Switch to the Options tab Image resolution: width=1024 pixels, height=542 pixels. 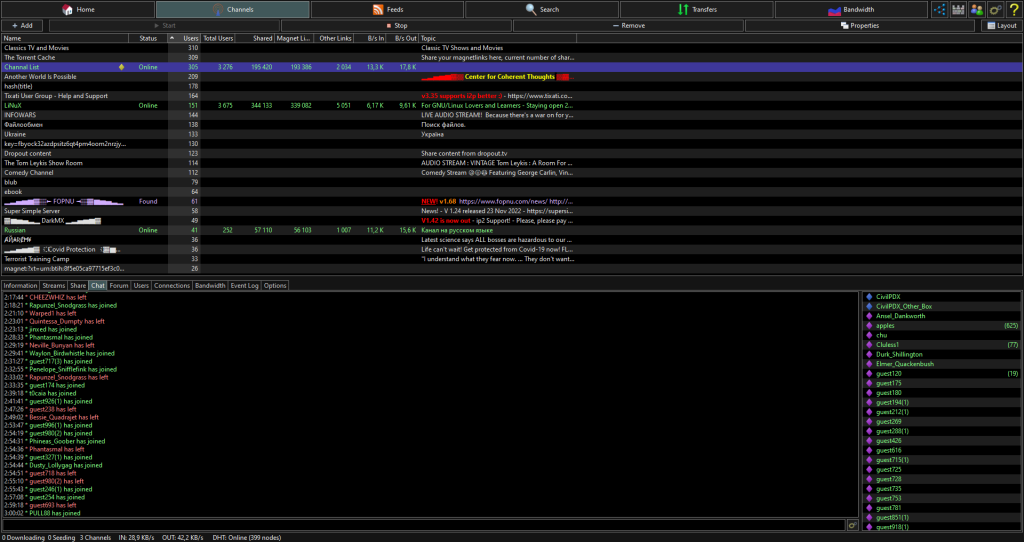pyautogui.click(x=275, y=285)
